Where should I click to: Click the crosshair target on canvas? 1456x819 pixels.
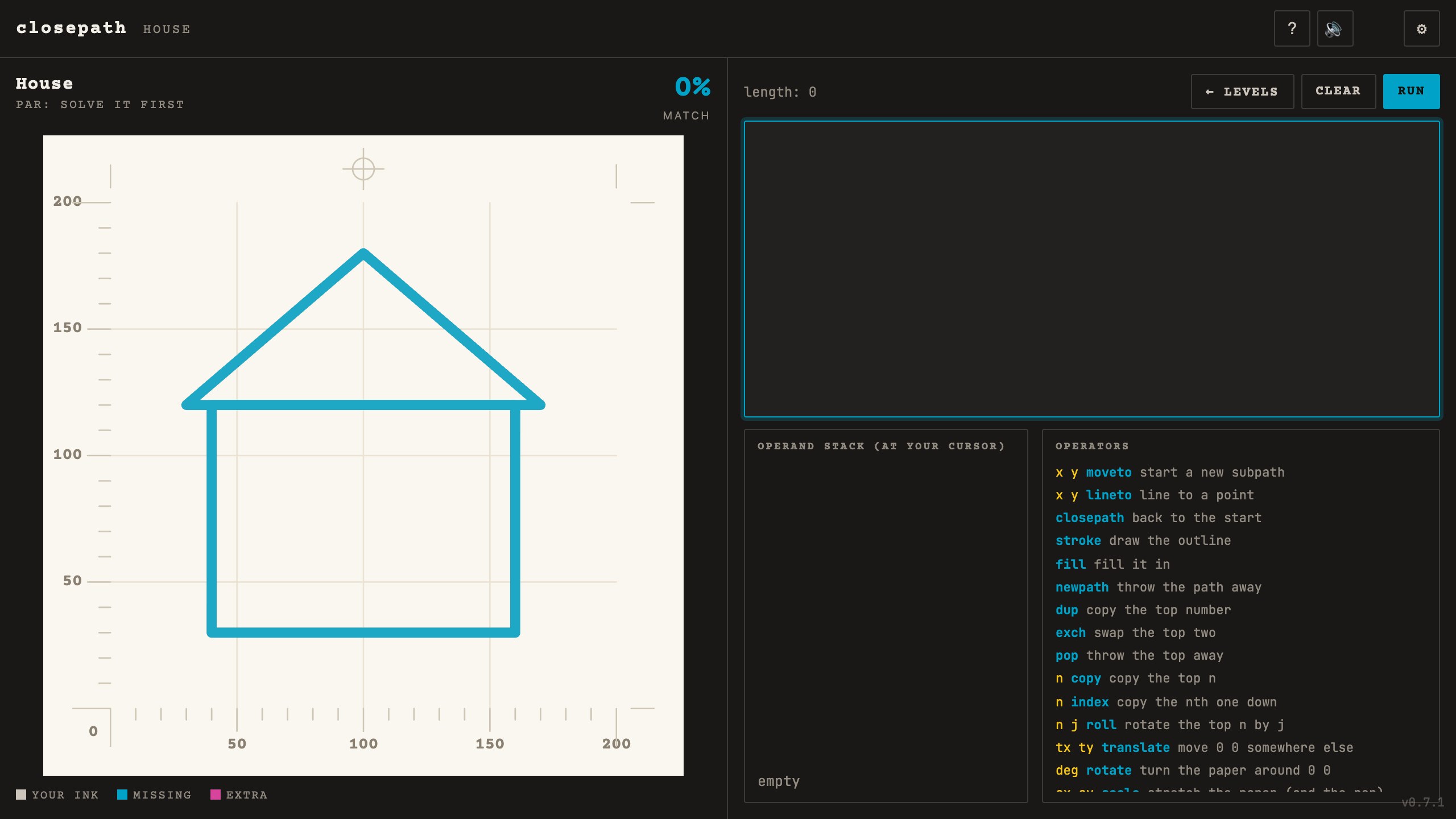coord(363,169)
